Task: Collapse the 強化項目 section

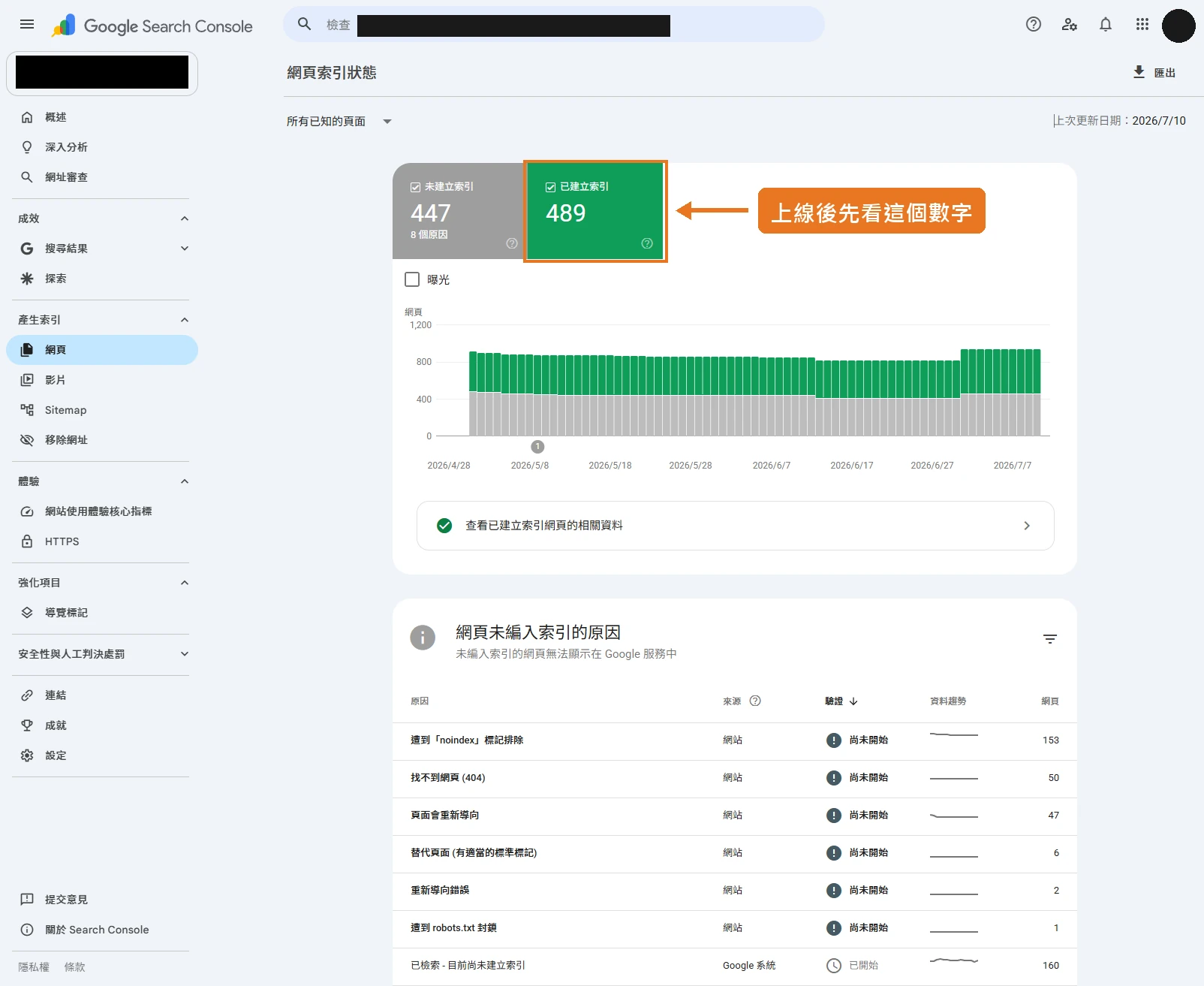Action: pyautogui.click(x=185, y=583)
